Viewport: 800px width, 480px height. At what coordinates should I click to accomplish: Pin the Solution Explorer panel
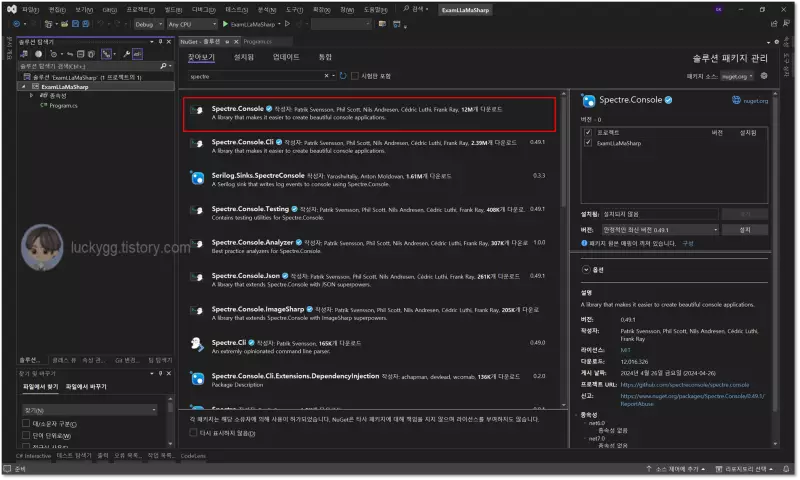[x=160, y=42]
